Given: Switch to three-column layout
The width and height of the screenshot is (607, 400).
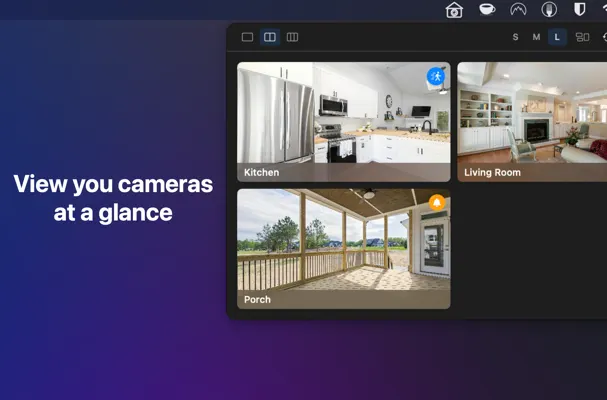Looking at the screenshot, I should click(x=292, y=37).
